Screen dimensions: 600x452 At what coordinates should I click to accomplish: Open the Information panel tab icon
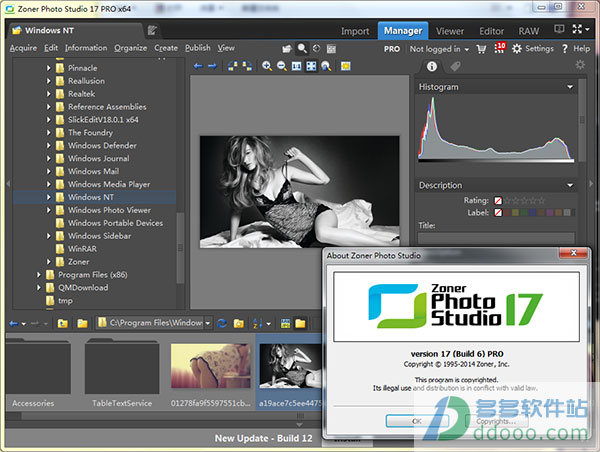point(432,67)
